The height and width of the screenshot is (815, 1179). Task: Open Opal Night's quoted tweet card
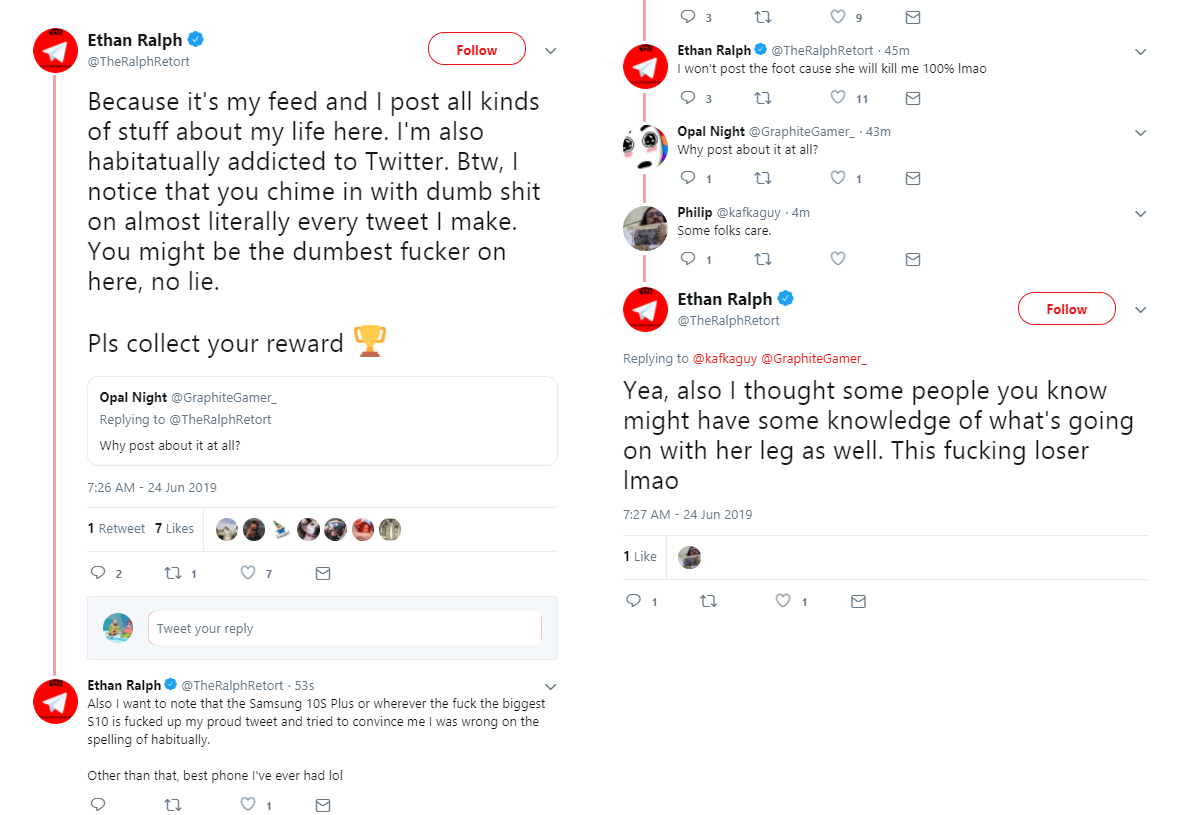(x=322, y=421)
